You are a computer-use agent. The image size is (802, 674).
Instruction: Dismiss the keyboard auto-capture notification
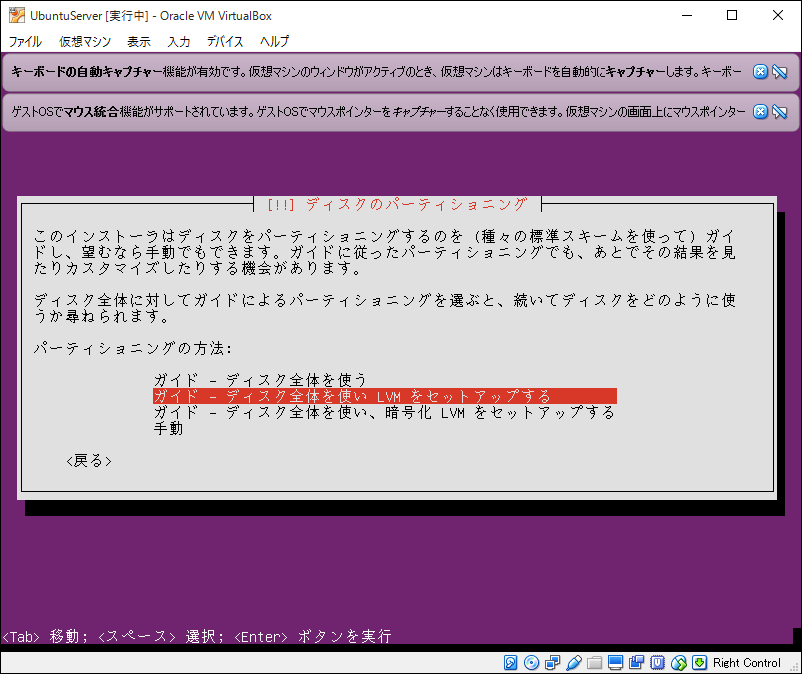click(x=760, y=72)
